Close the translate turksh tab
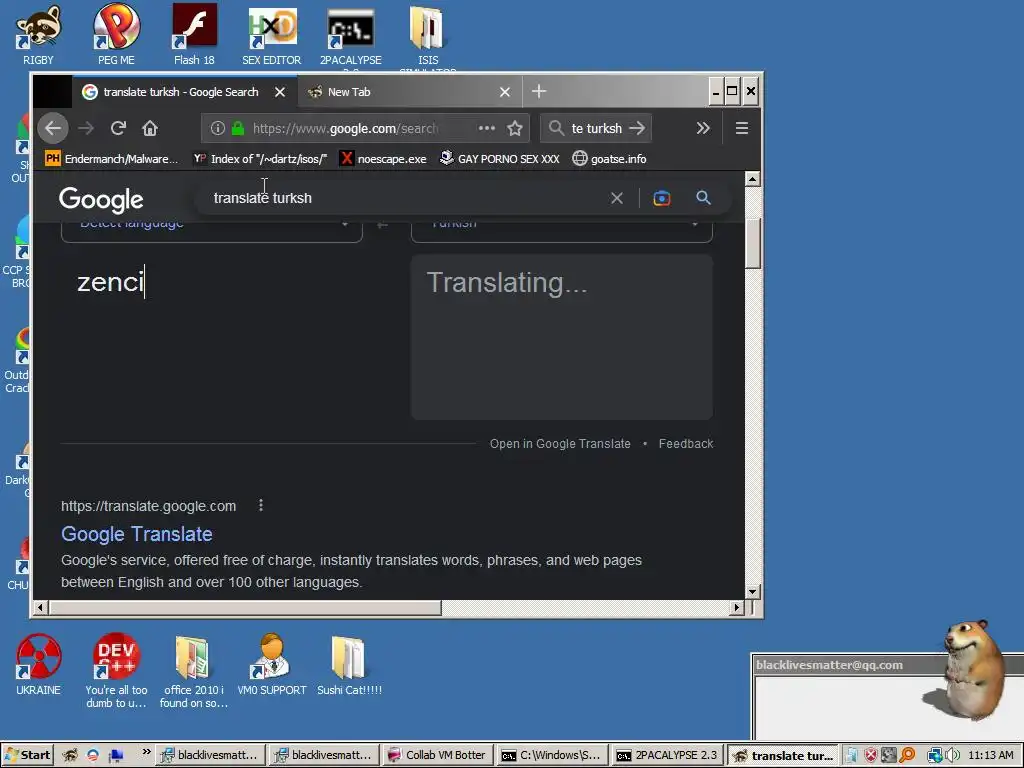1024x768 pixels. pos(280,92)
